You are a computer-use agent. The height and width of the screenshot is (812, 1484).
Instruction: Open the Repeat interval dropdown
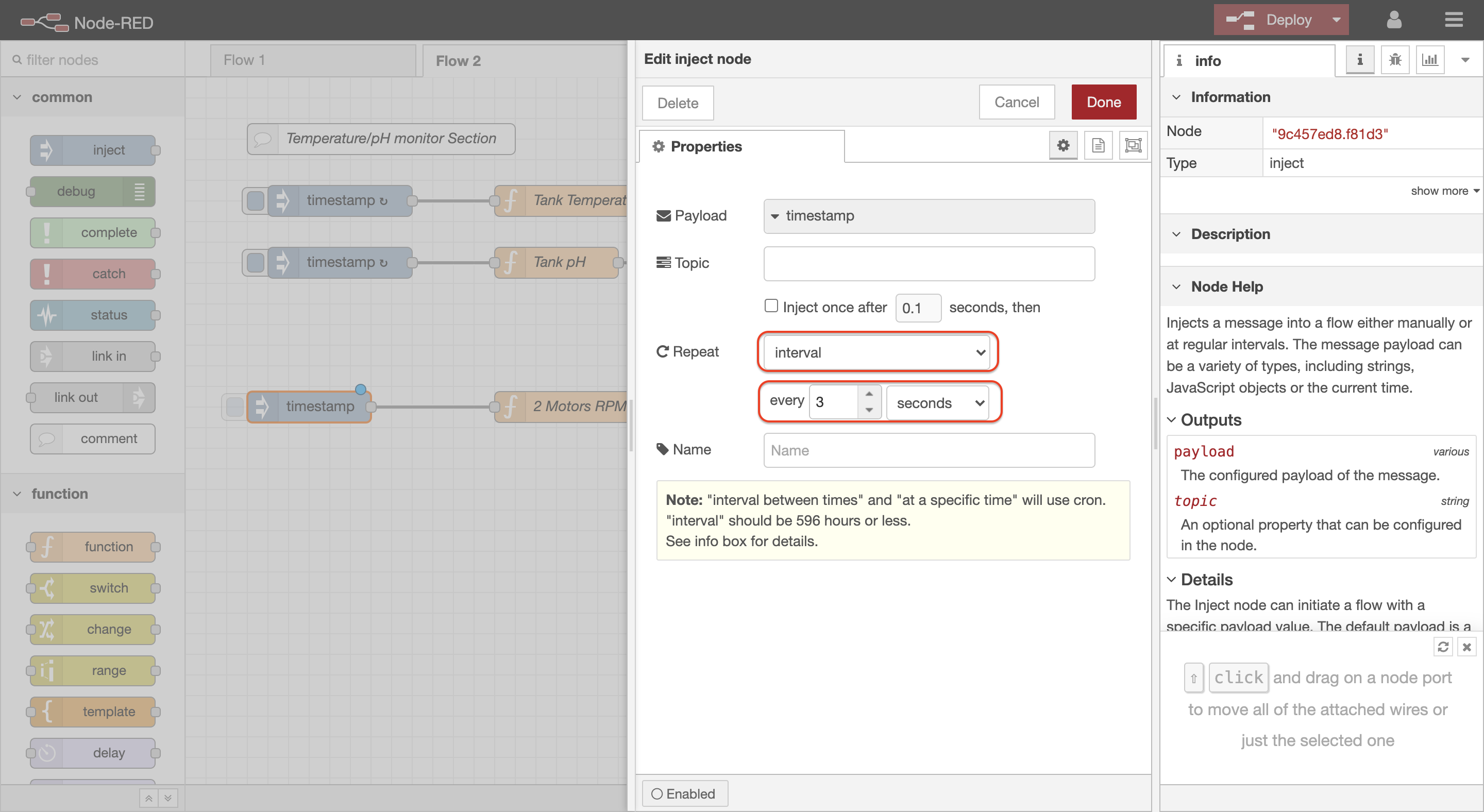[x=877, y=352]
